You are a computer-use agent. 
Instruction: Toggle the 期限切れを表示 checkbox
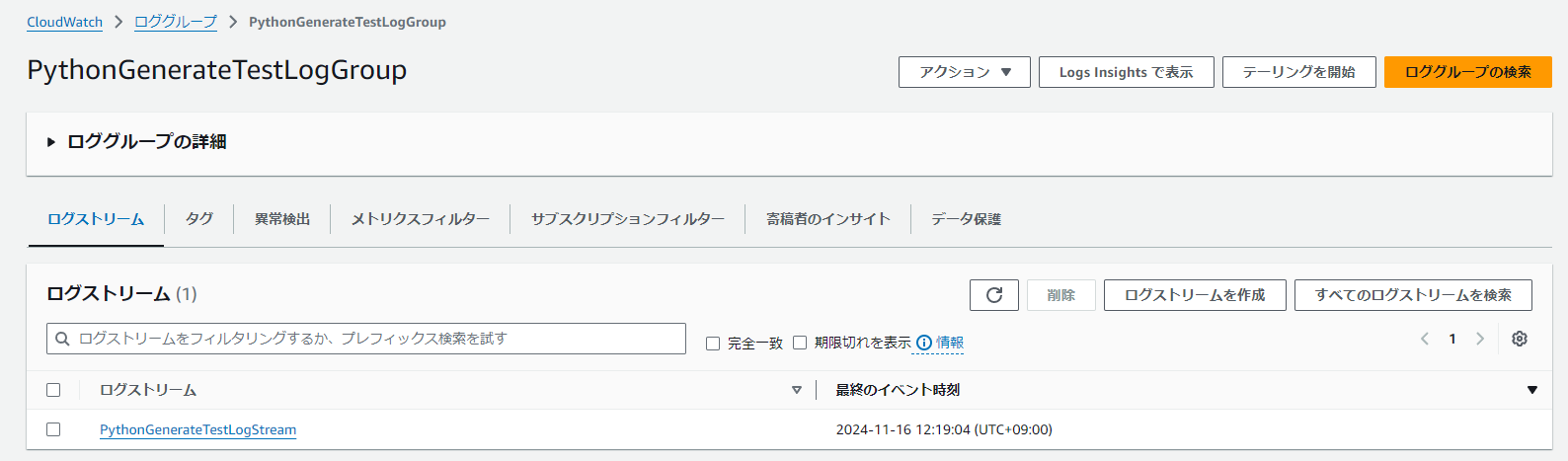[800, 343]
